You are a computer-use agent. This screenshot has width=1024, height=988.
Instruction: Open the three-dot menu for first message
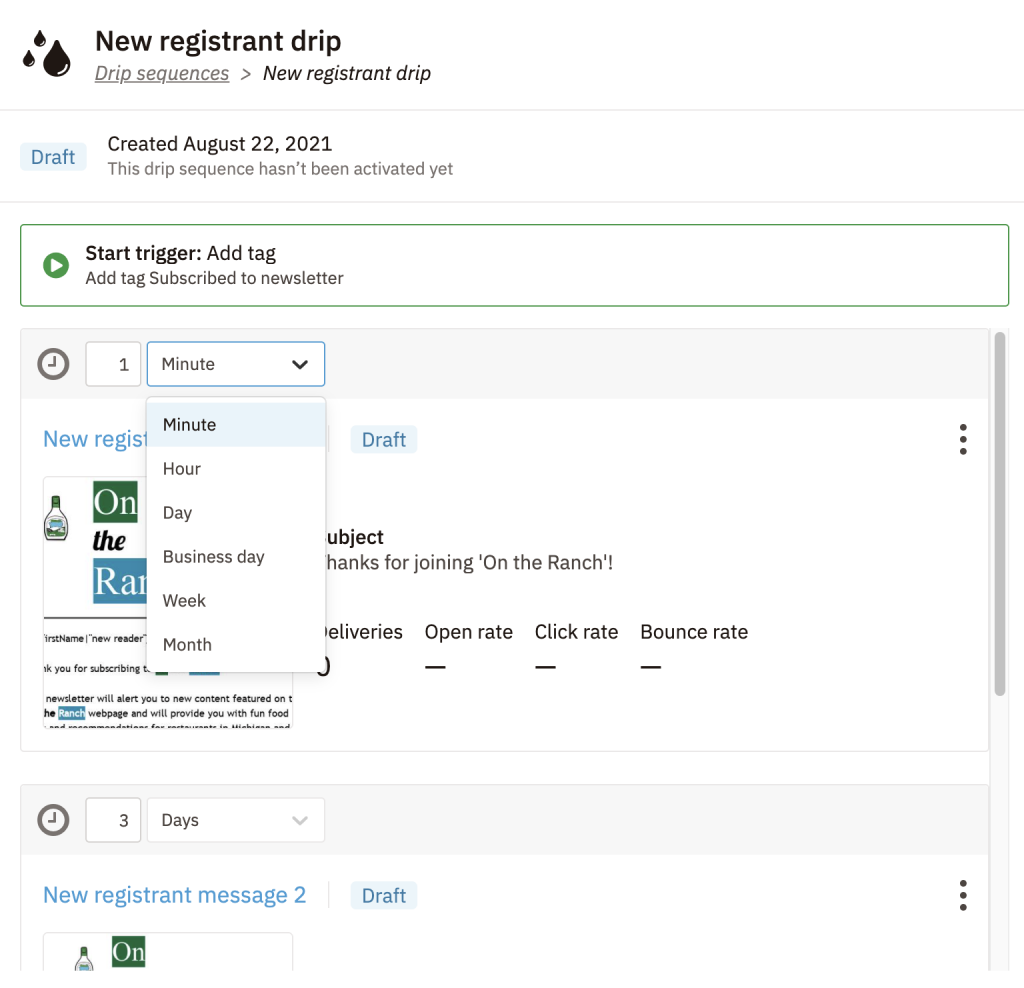pos(963,439)
